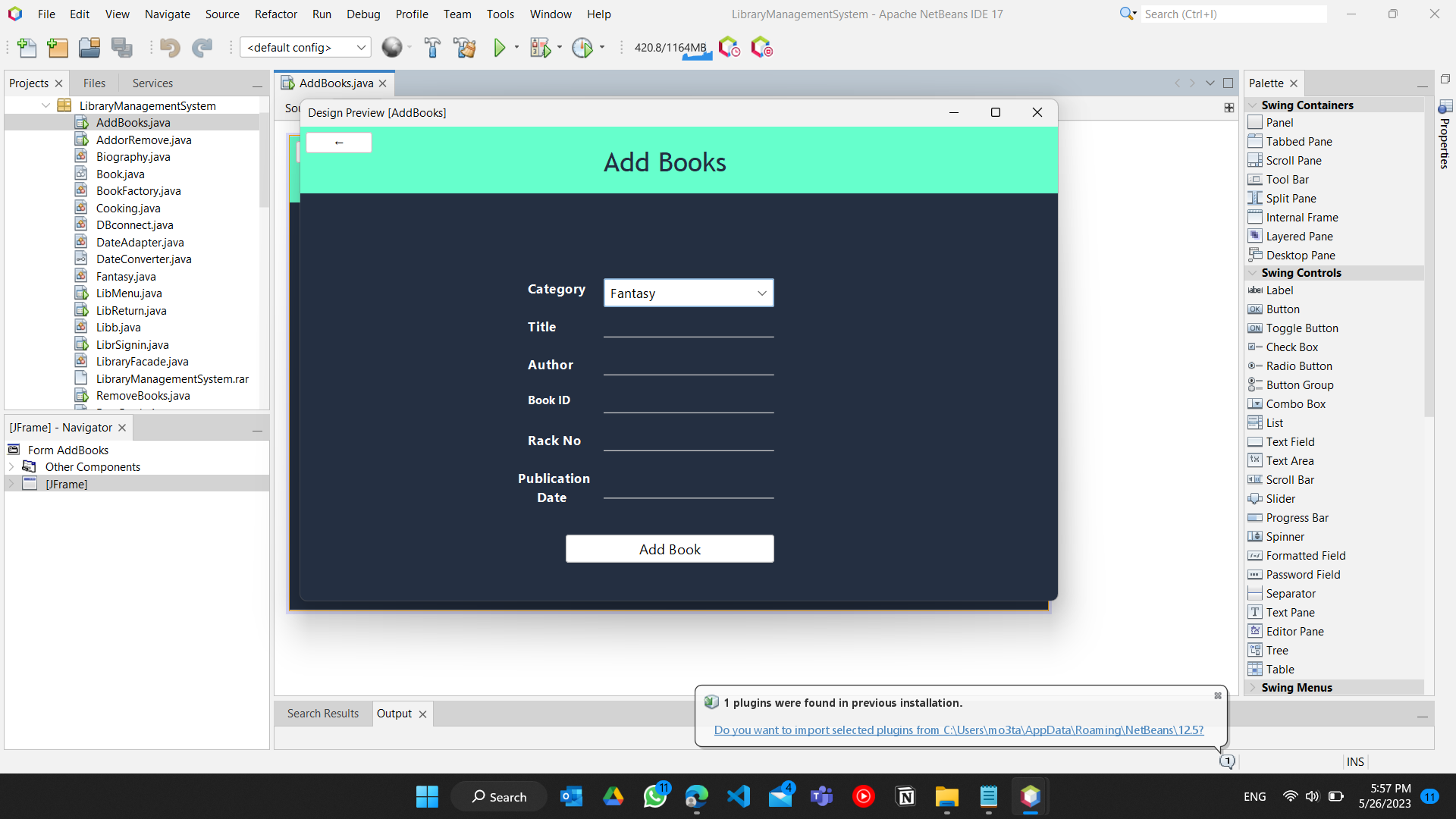Start debugging using the Debug Project icon

[x=540, y=47]
